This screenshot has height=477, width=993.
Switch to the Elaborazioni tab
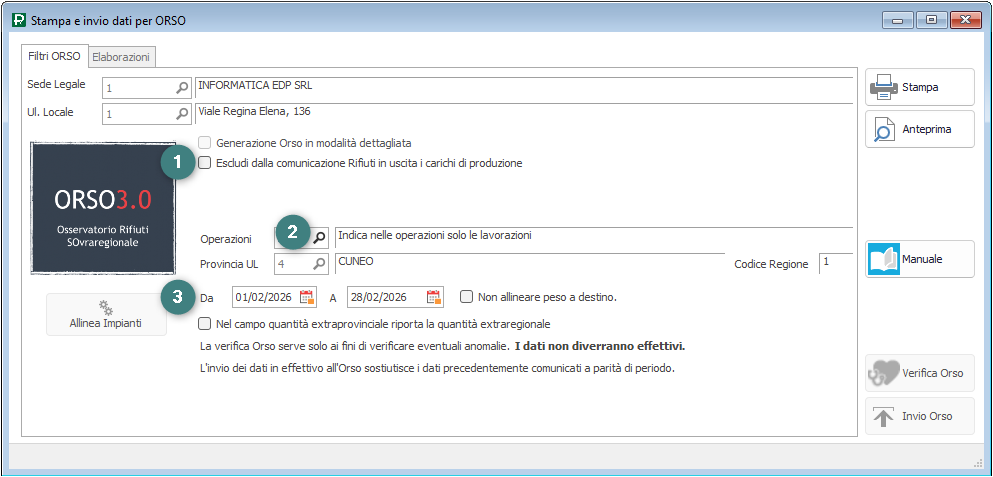point(123,57)
